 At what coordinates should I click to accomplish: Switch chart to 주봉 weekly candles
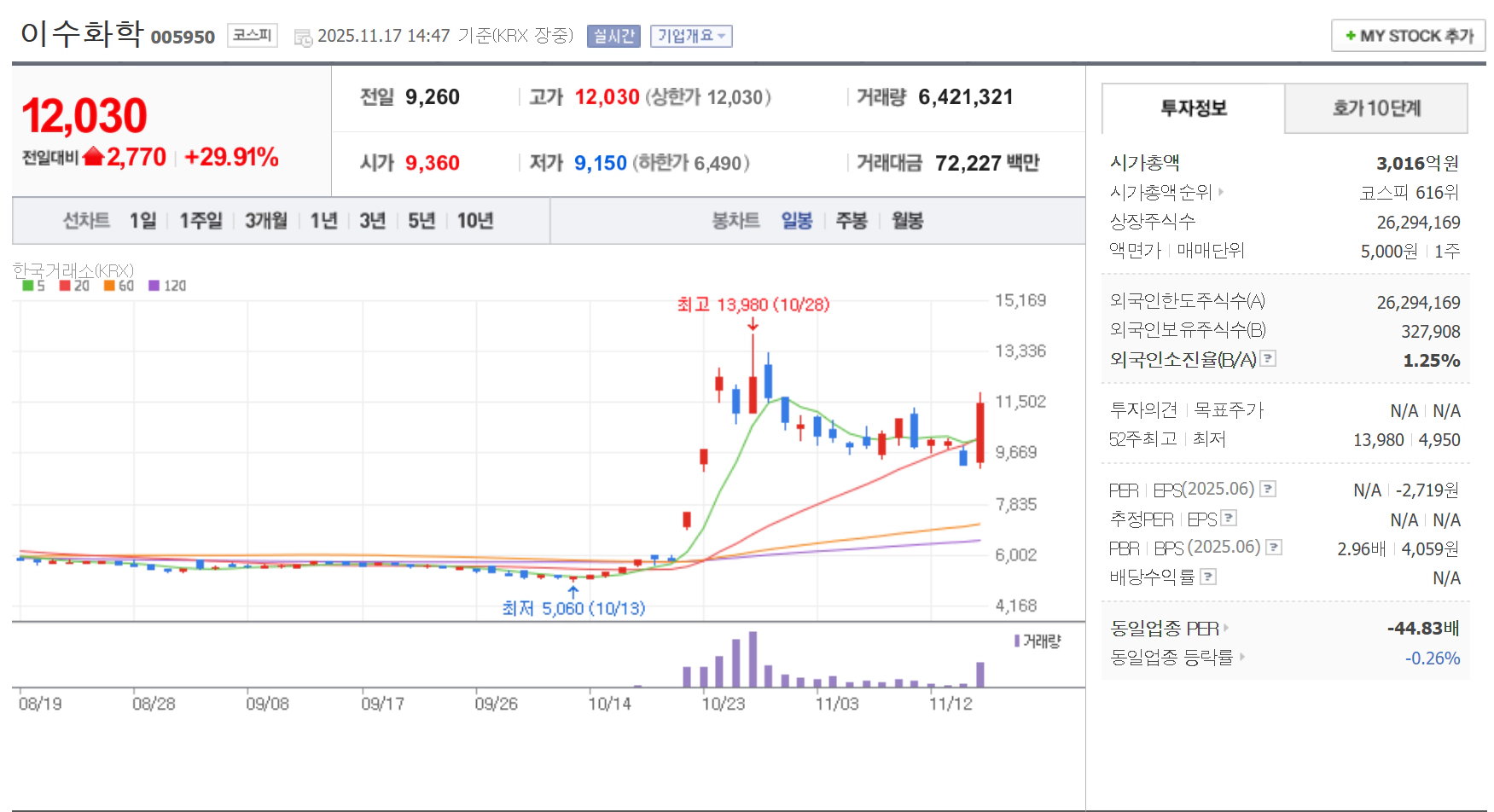tap(852, 220)
